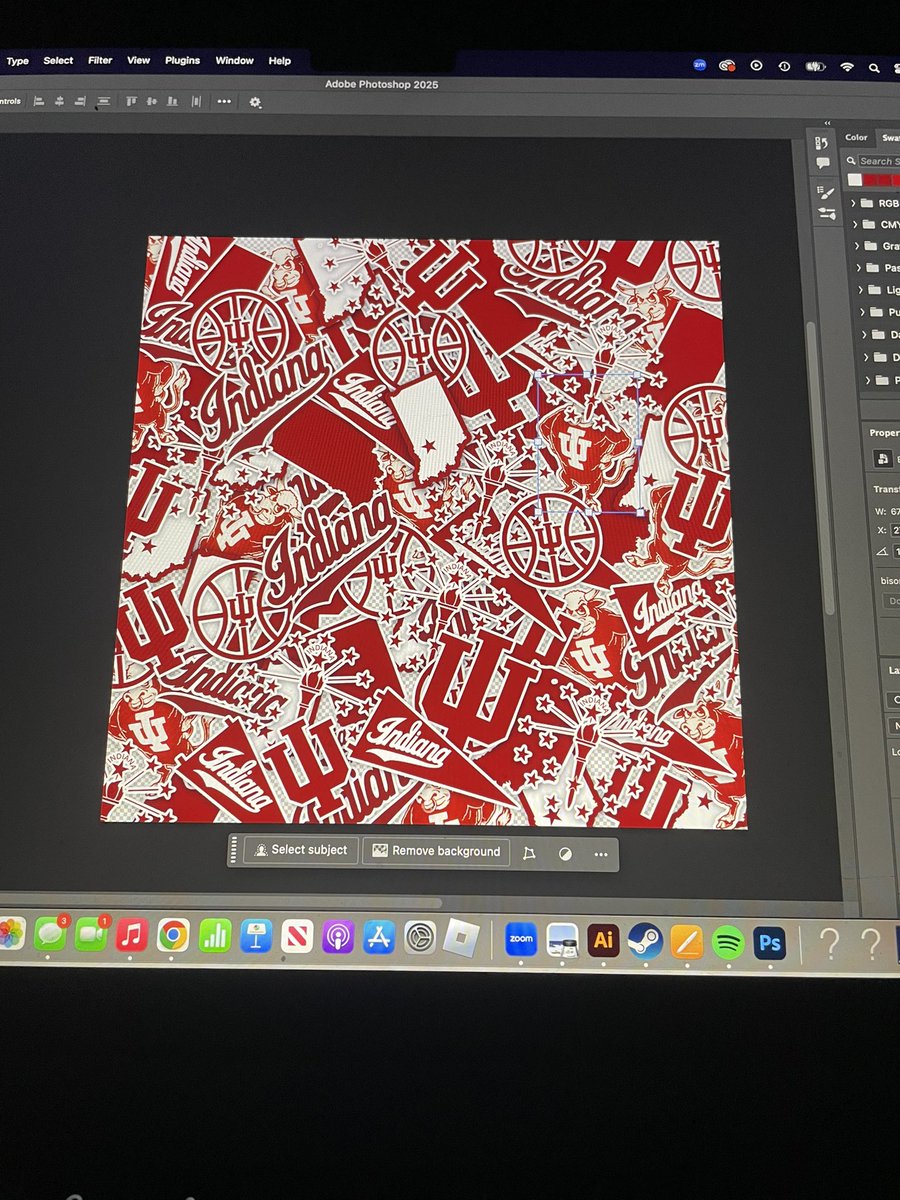Switch to the Swatches panel tab
The height and width of the screenshot is (1200, 900).
click(890, 139)
